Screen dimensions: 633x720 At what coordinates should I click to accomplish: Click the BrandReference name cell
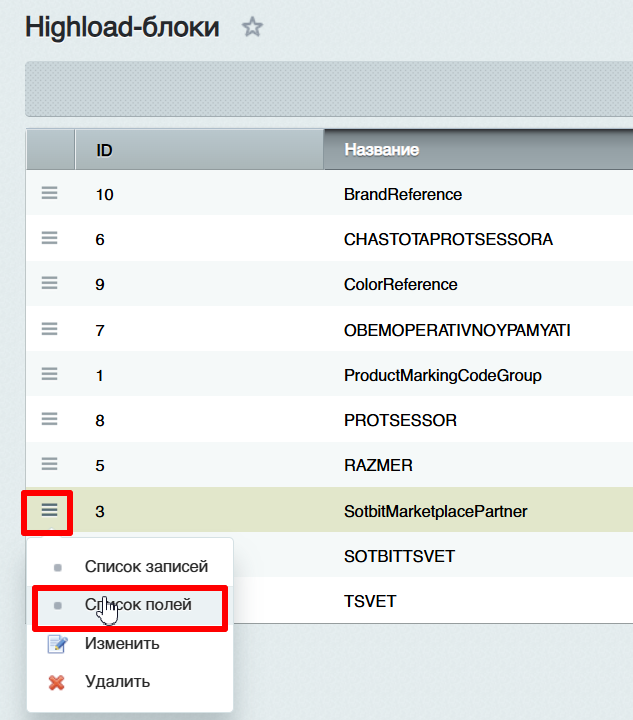point(403,194)
